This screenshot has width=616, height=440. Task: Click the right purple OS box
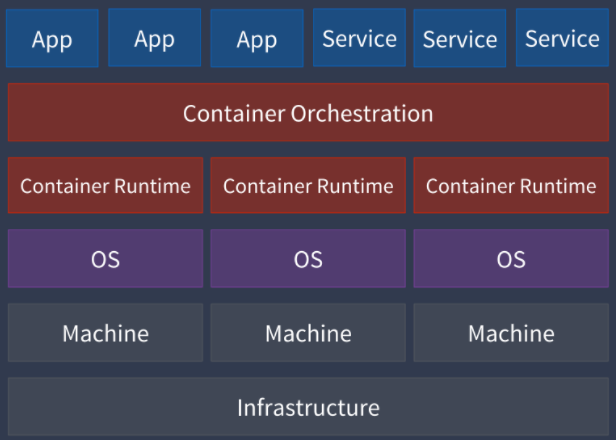[x=511, y=259]
